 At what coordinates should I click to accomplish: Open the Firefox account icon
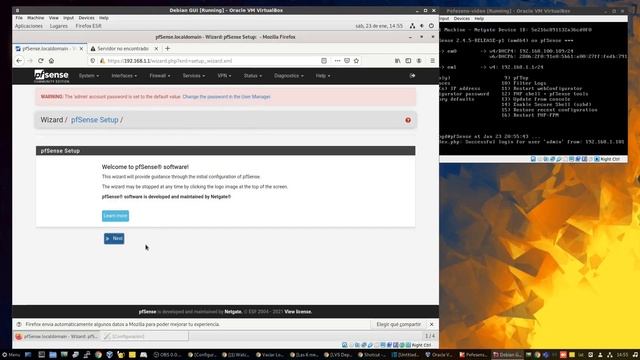click(419, 60)
